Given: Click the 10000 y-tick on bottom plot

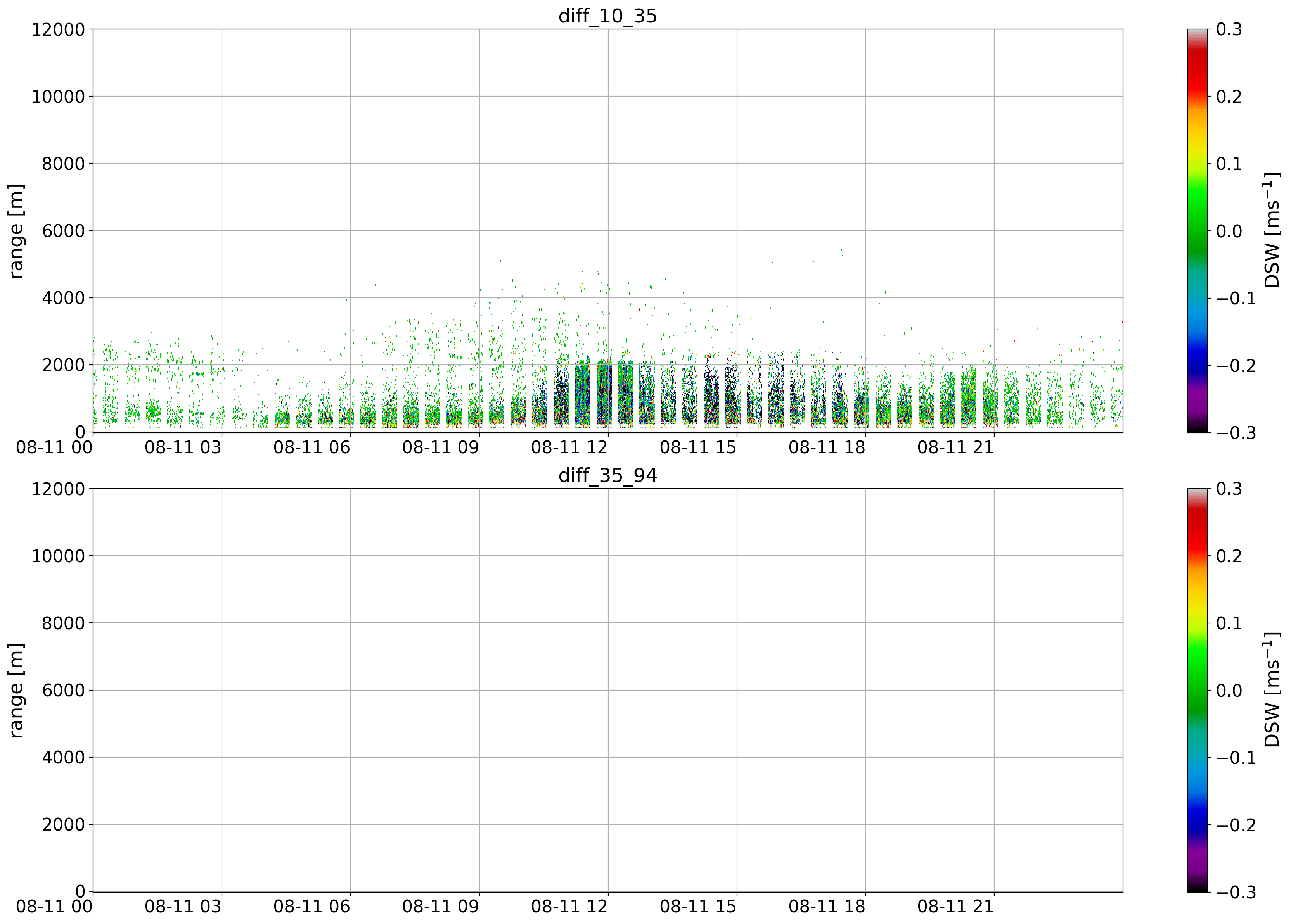Looking at the screenshot, I should [58, 556].
